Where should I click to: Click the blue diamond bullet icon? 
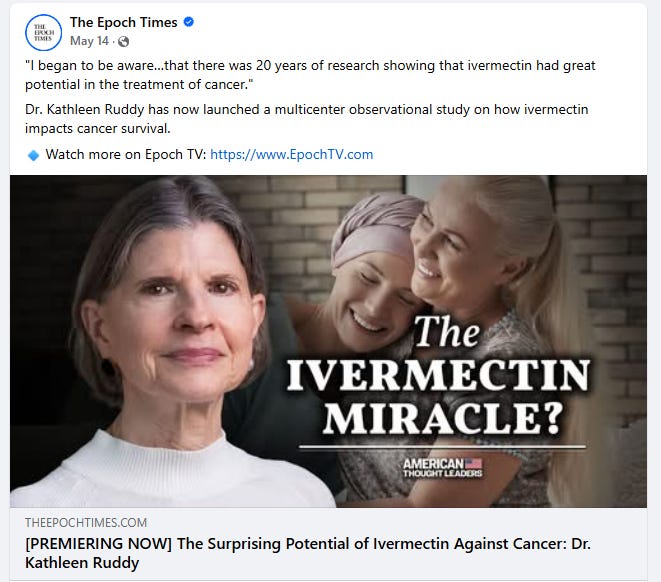pyautogui.click(x=33, y=155)
